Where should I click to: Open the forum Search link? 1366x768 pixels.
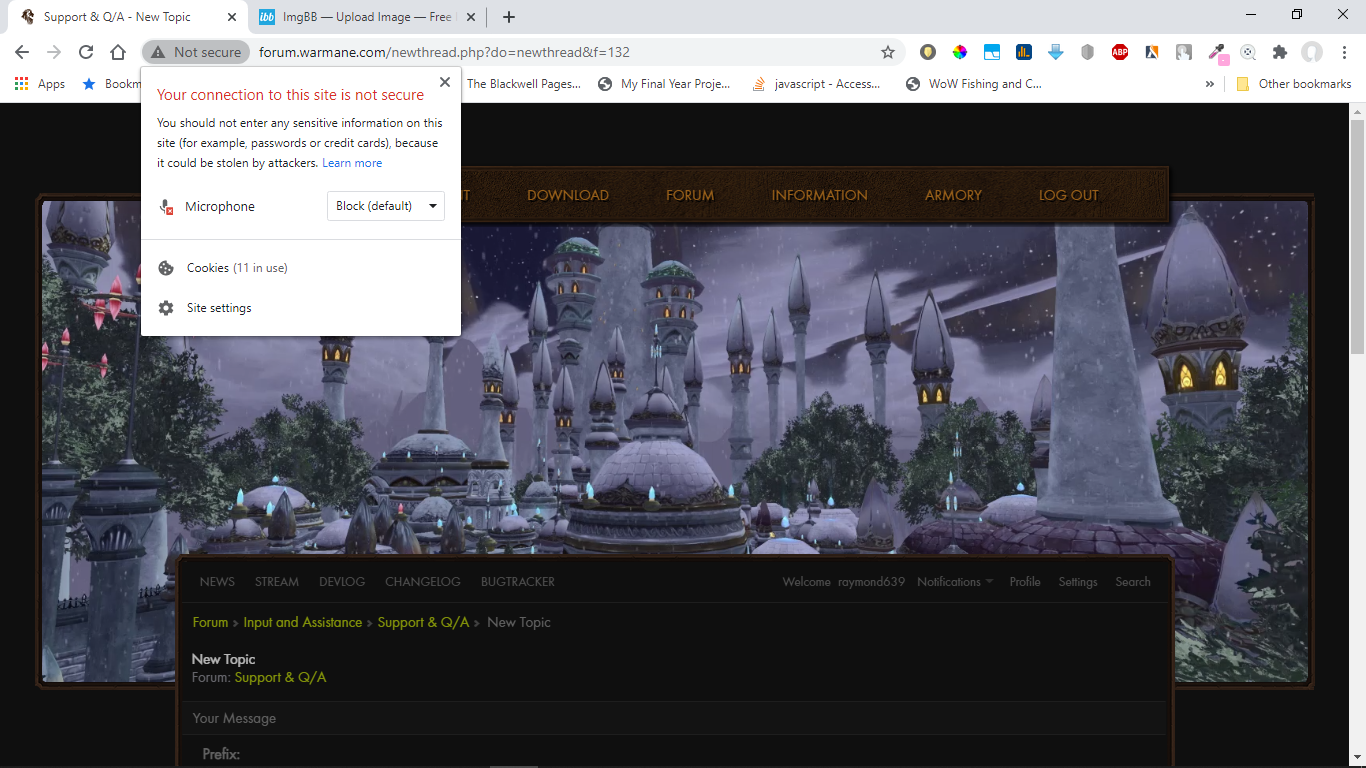click(x=1133, y=582)
